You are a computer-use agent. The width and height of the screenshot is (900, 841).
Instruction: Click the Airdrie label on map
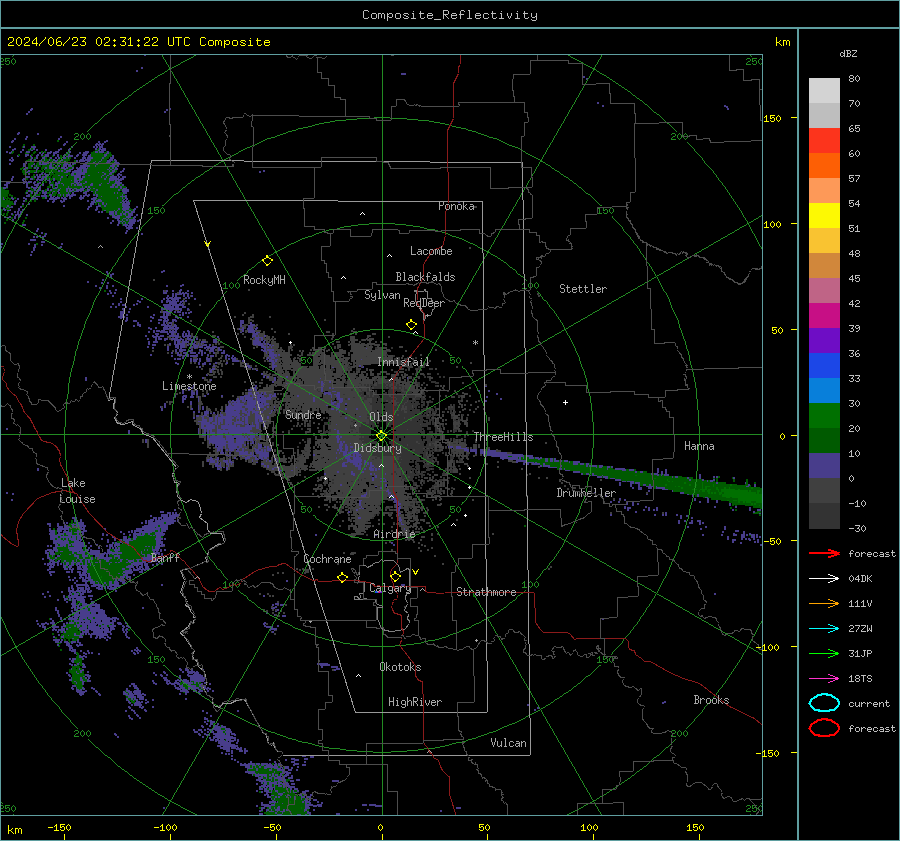[x=394, y=534]
